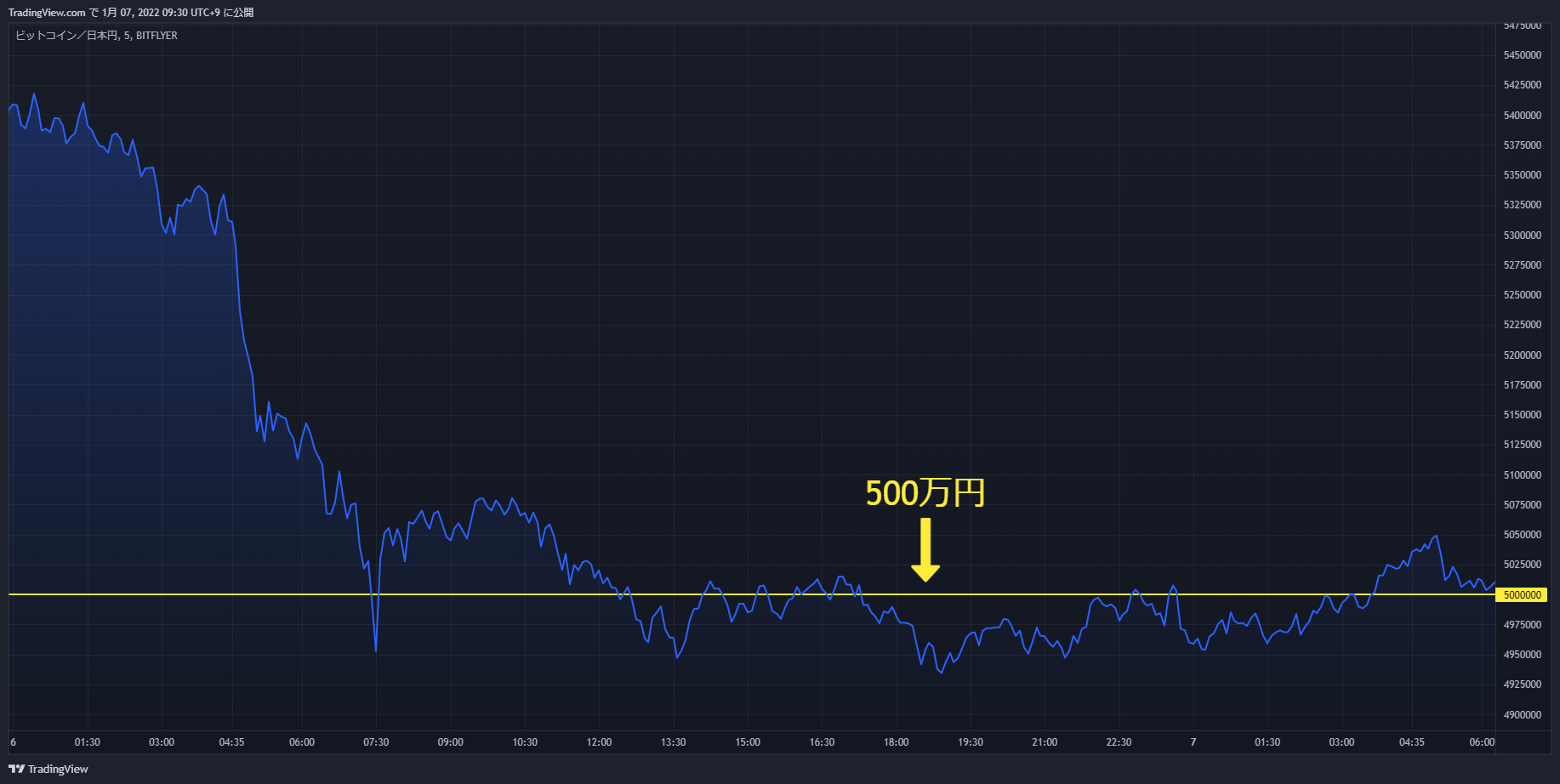Viewport: 1560px width, 784px height.
Task: Click the yellow 5000000 price label
Action: [1522, 595]
